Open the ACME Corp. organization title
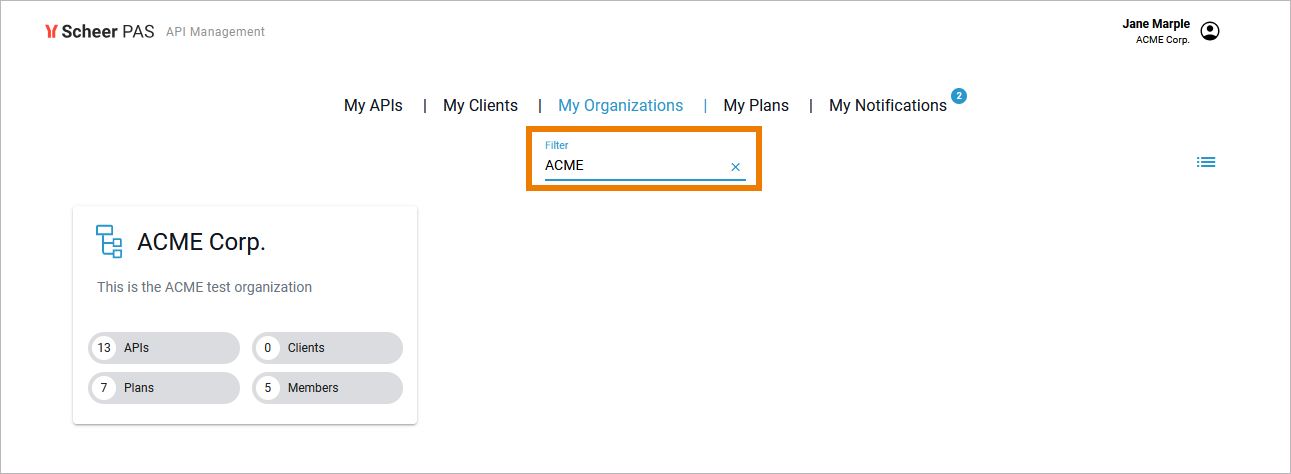Viewport: 1291px width, 474px height. (x=201, y=242)
